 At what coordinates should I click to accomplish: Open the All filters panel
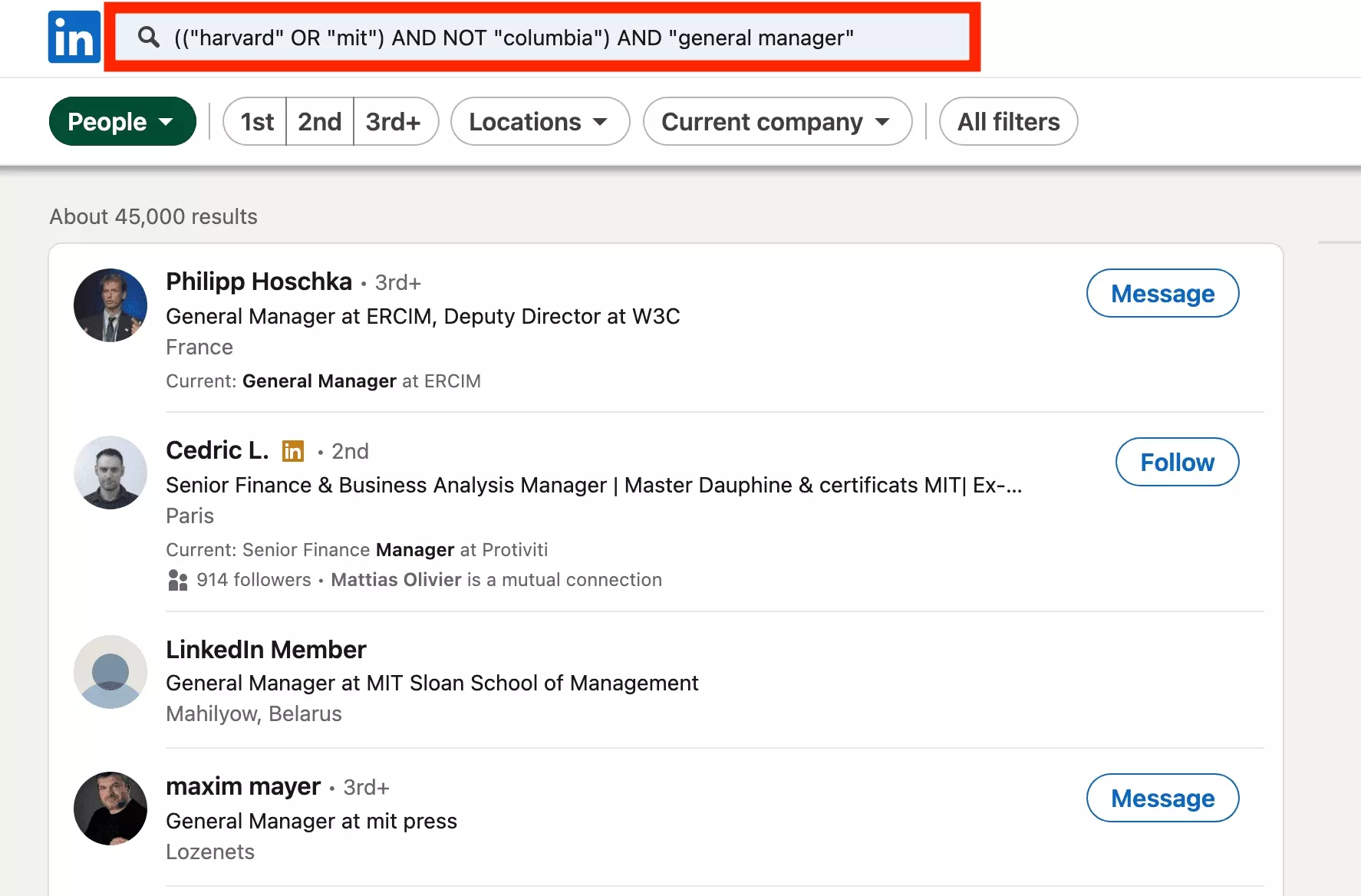(1008, 121)
